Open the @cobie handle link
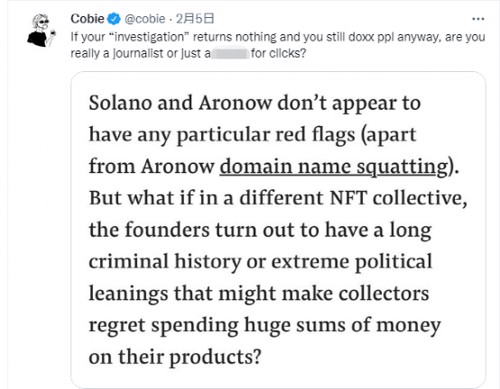 pyautogui.click(x=145, y=19)
